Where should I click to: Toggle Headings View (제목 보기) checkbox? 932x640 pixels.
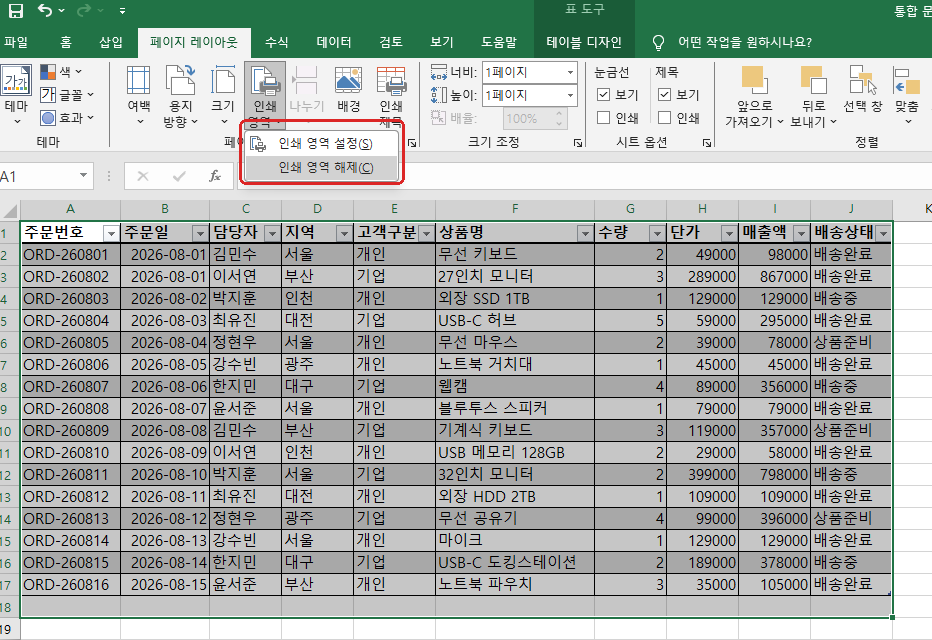coord(665,94)
